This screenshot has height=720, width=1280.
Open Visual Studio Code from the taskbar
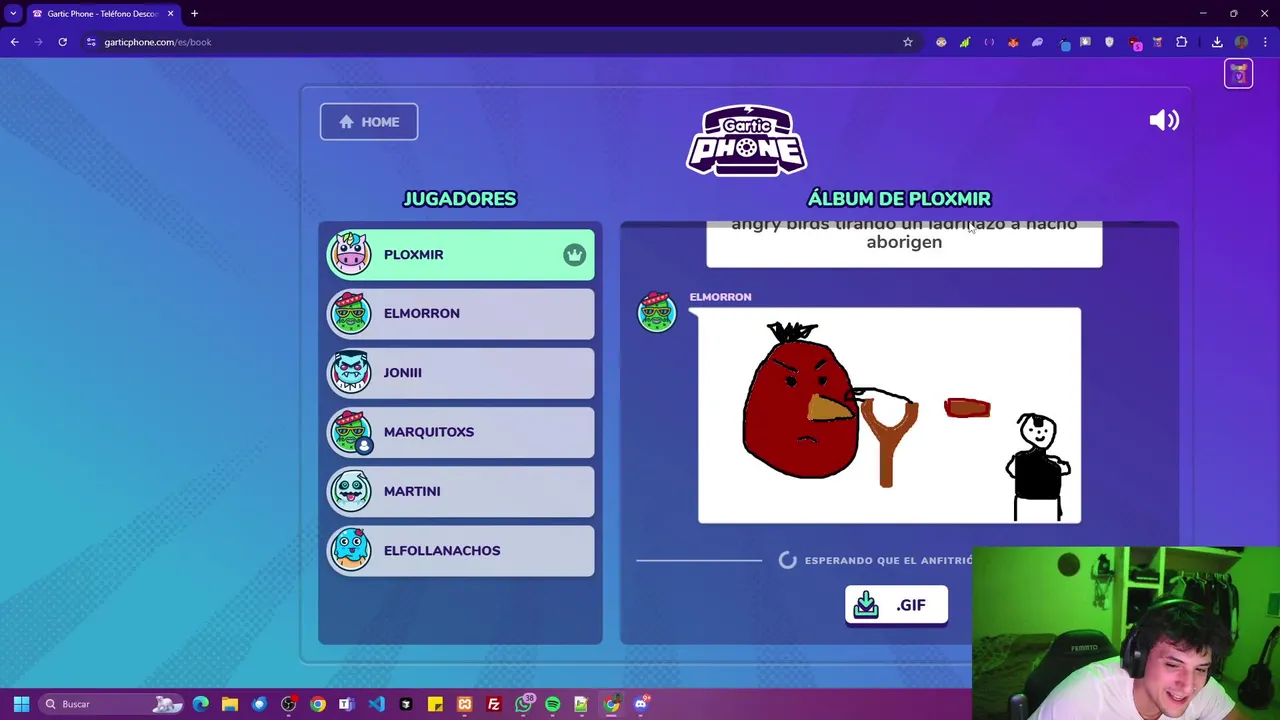(x=376, y=704)
